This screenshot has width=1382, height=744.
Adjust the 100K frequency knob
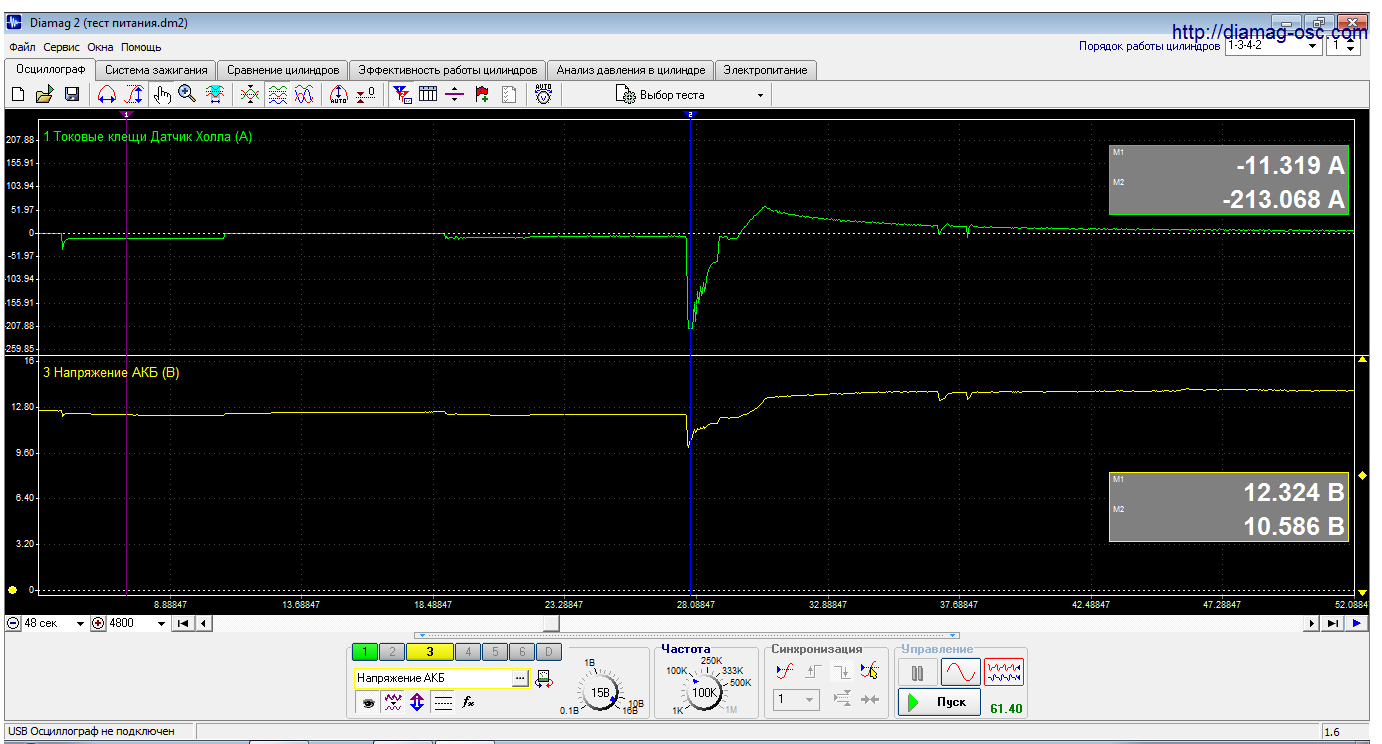point(705,692)
